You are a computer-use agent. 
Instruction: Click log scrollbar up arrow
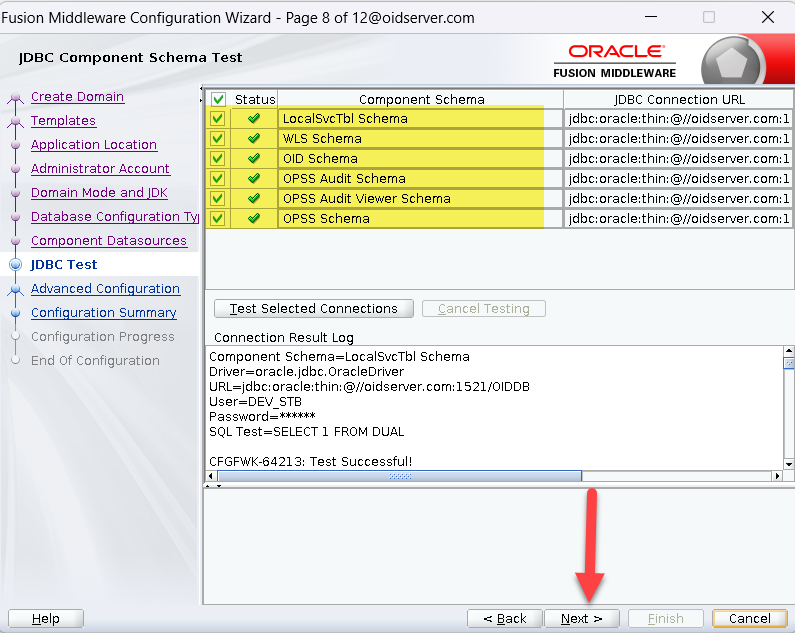[788, 351]
